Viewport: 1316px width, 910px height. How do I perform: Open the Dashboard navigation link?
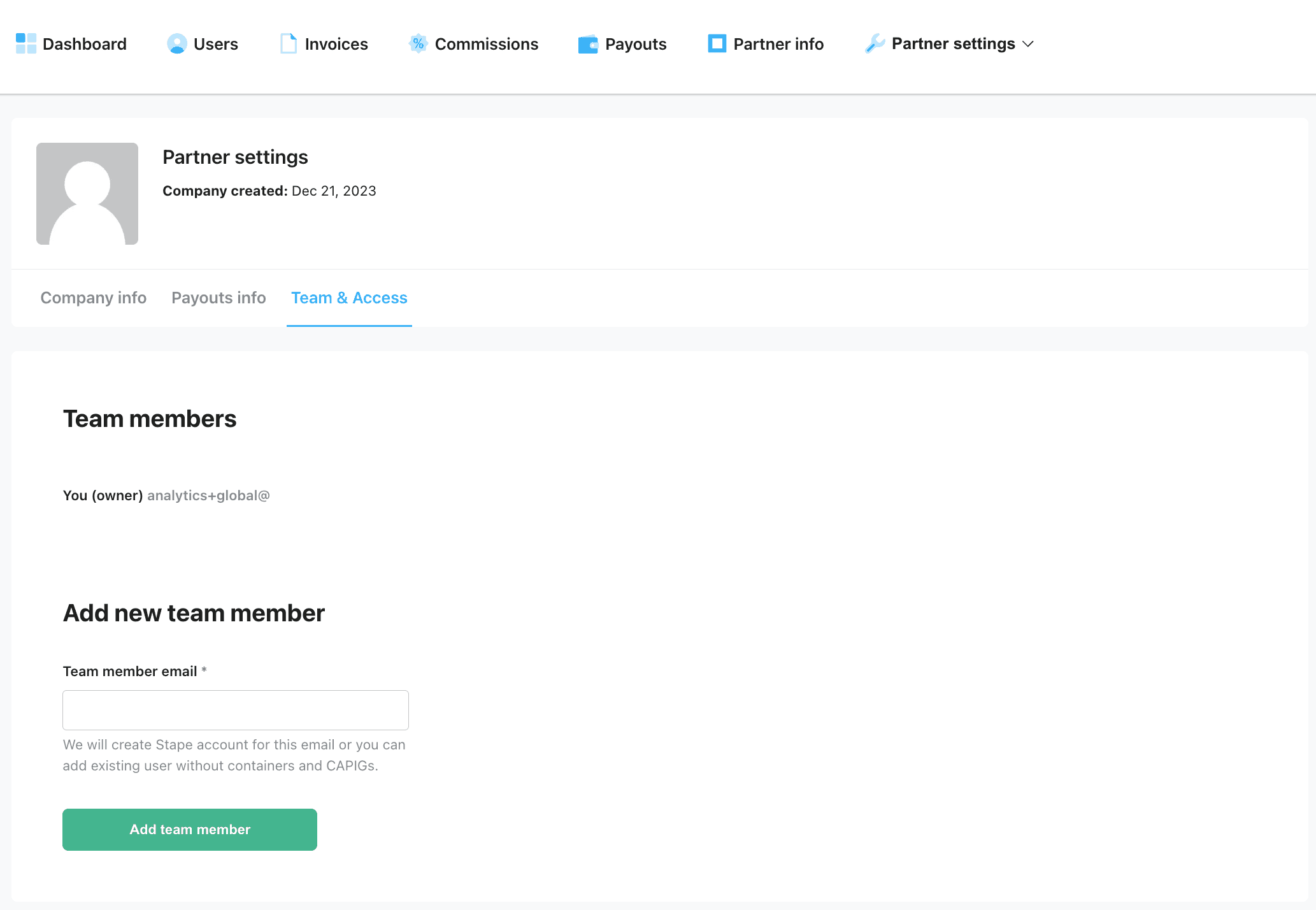pyautogui.click(x=71, y=44)
